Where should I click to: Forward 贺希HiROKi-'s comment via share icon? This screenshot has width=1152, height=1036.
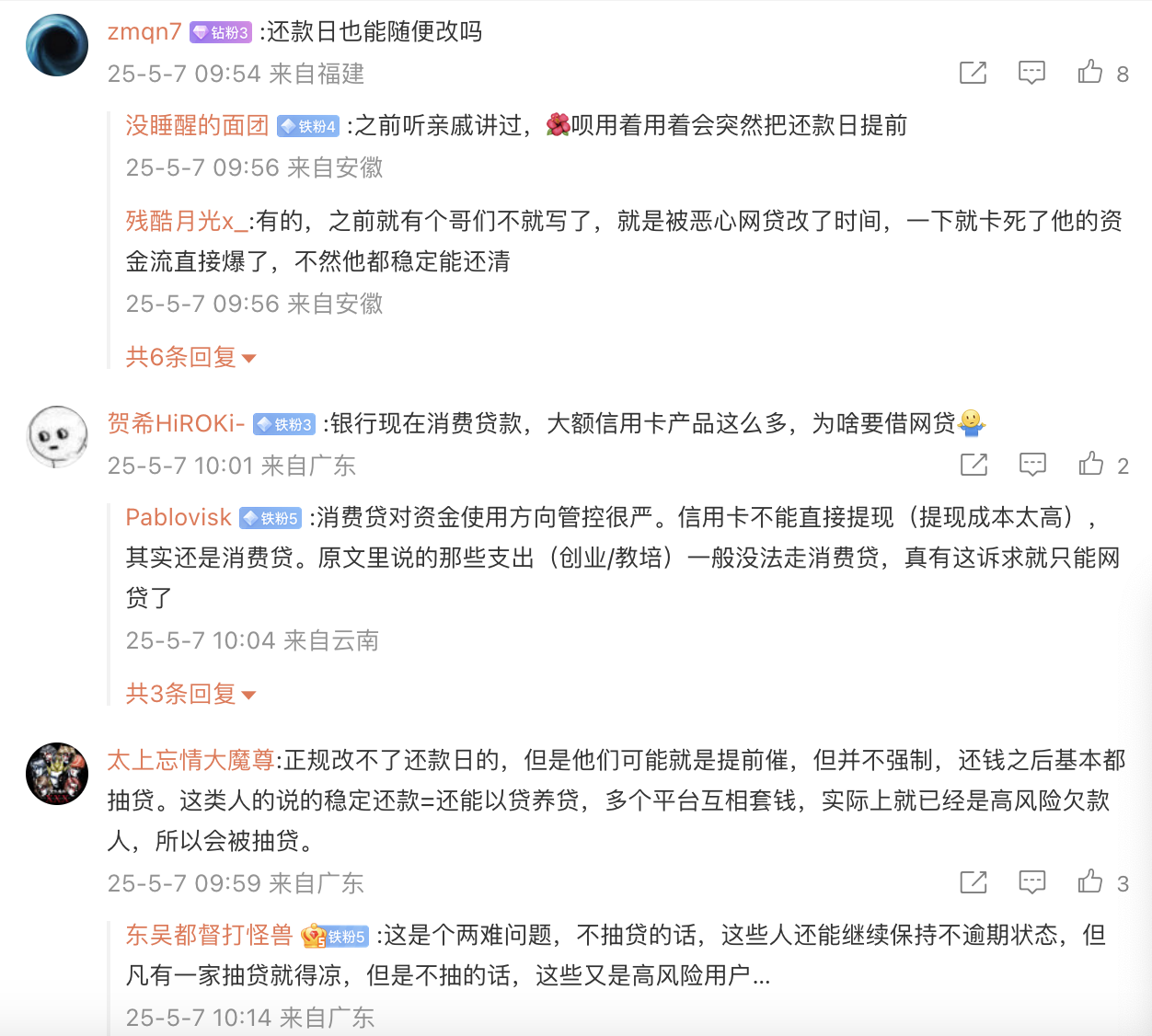(x=973, y=465)
